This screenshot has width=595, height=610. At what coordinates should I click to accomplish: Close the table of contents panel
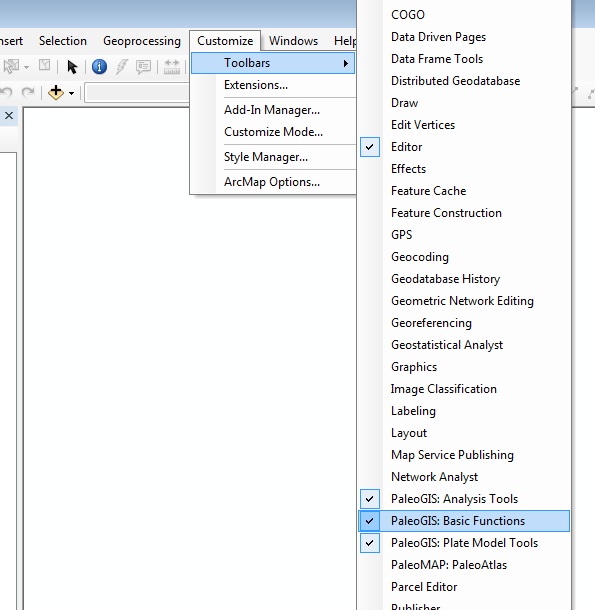(x=9, y=116)
